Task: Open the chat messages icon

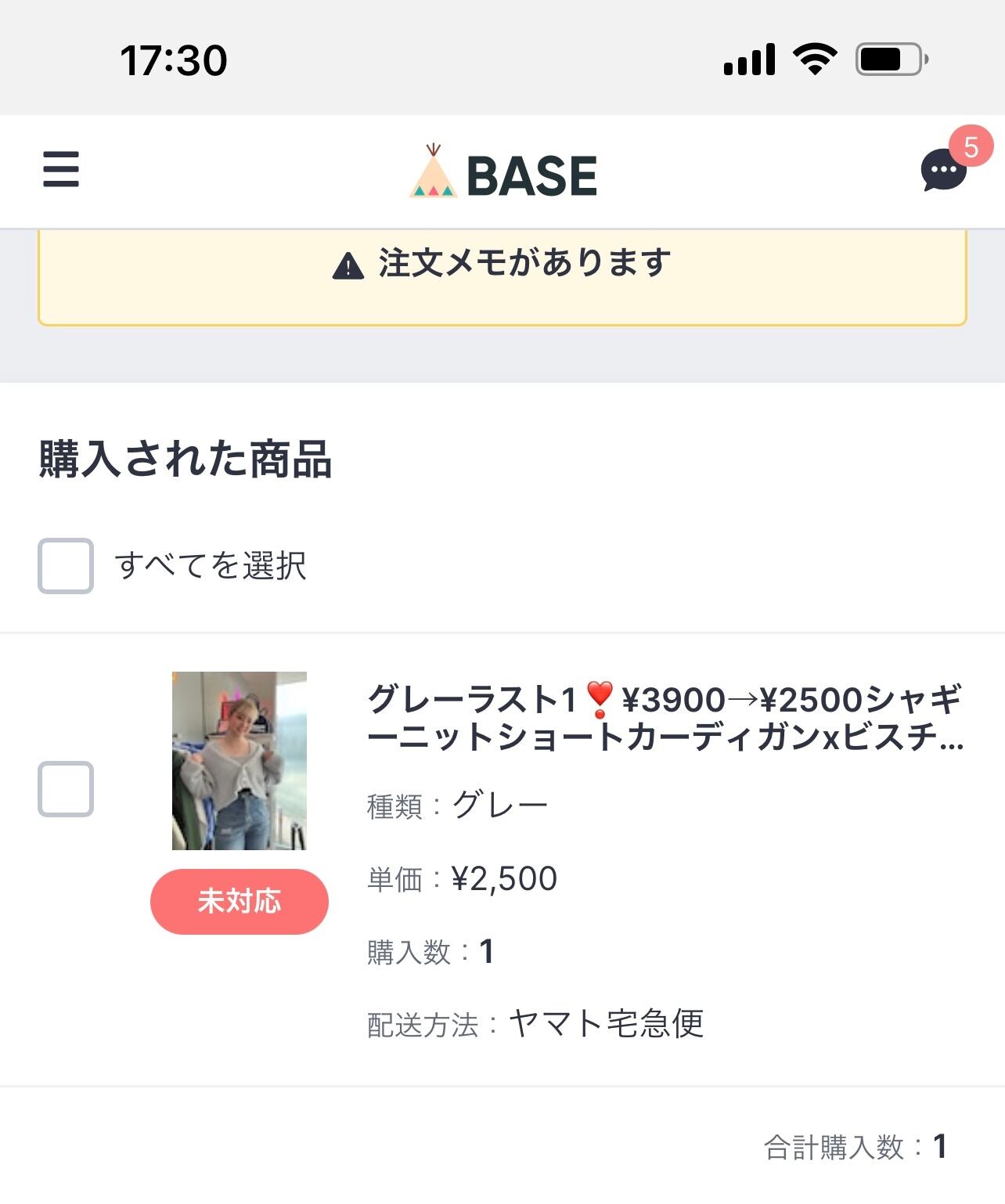Action: point(942,172)
